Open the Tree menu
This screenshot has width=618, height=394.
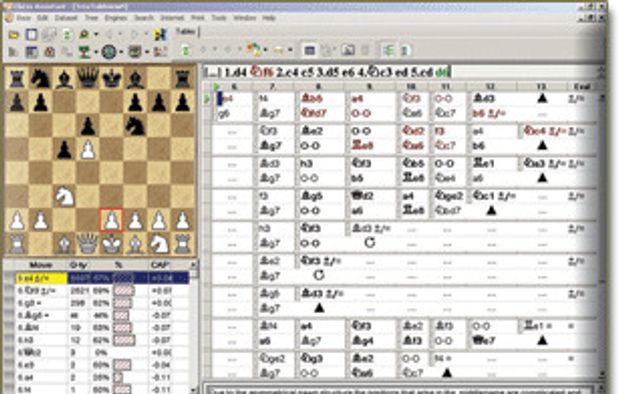pos(91,18)
